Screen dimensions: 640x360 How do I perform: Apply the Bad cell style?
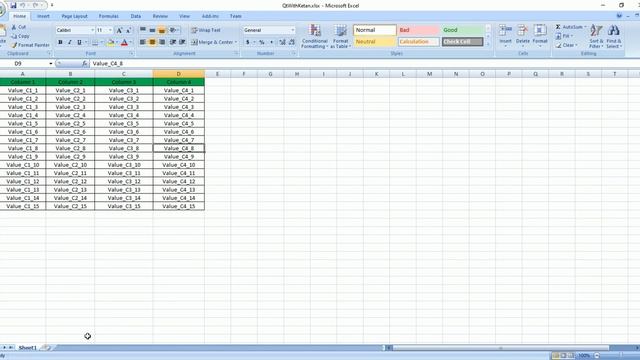(x=418, y=30)
